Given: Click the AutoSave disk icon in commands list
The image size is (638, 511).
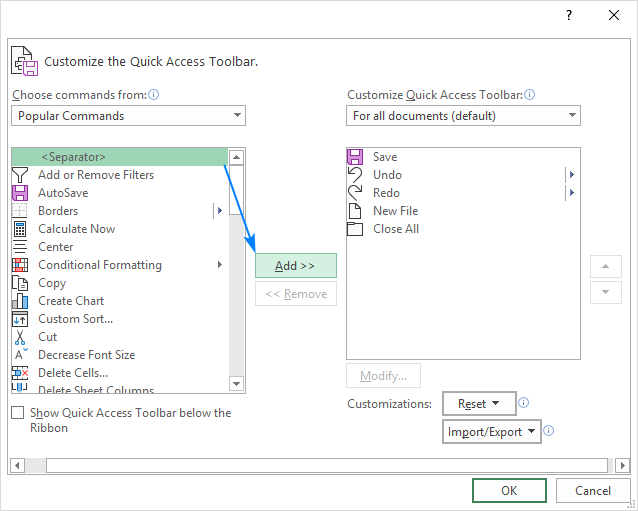Looking at the screenshot, I should [20, 193].
